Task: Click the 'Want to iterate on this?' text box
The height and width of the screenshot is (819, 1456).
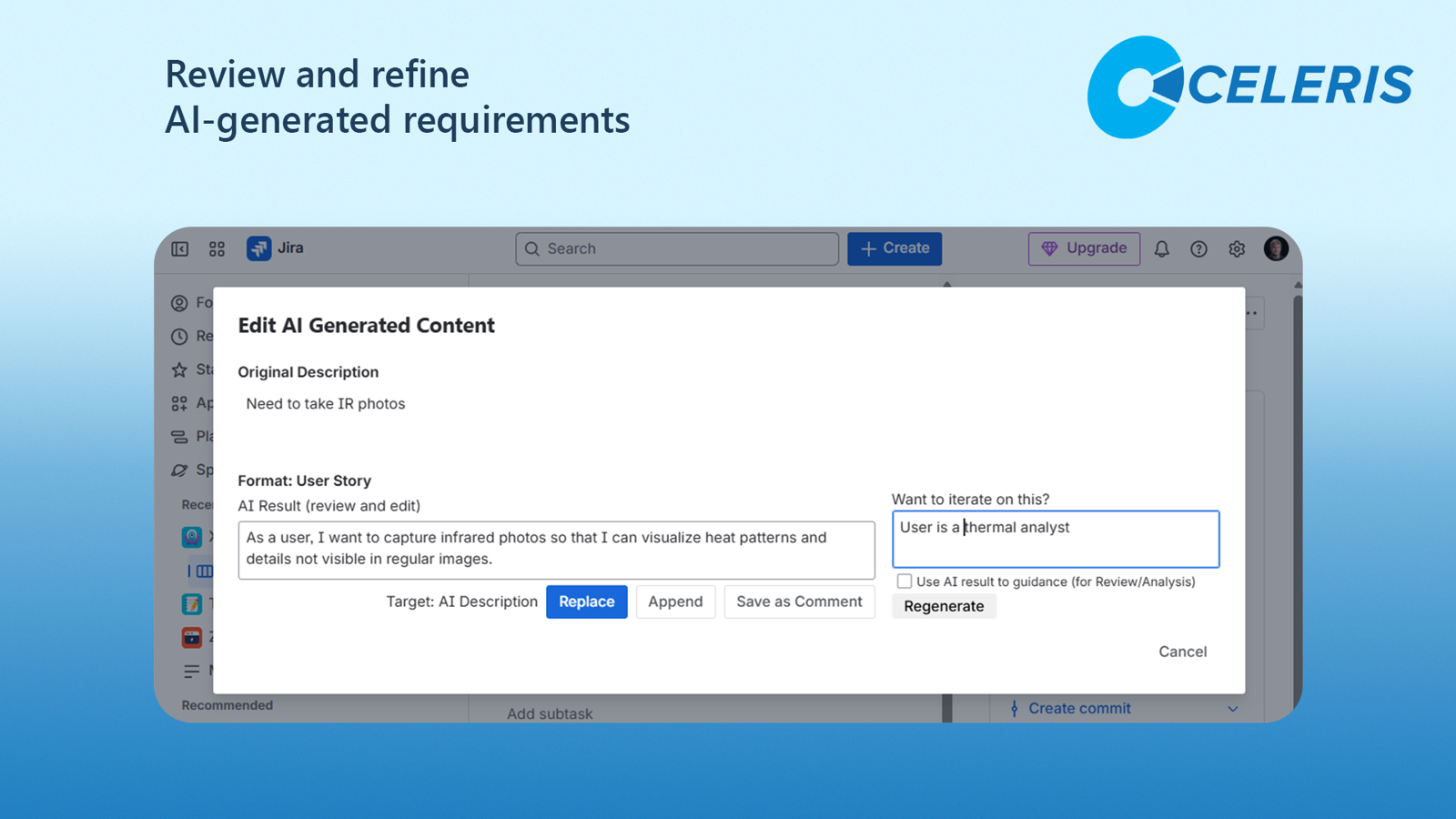Action: click(x=1056, y=539)
